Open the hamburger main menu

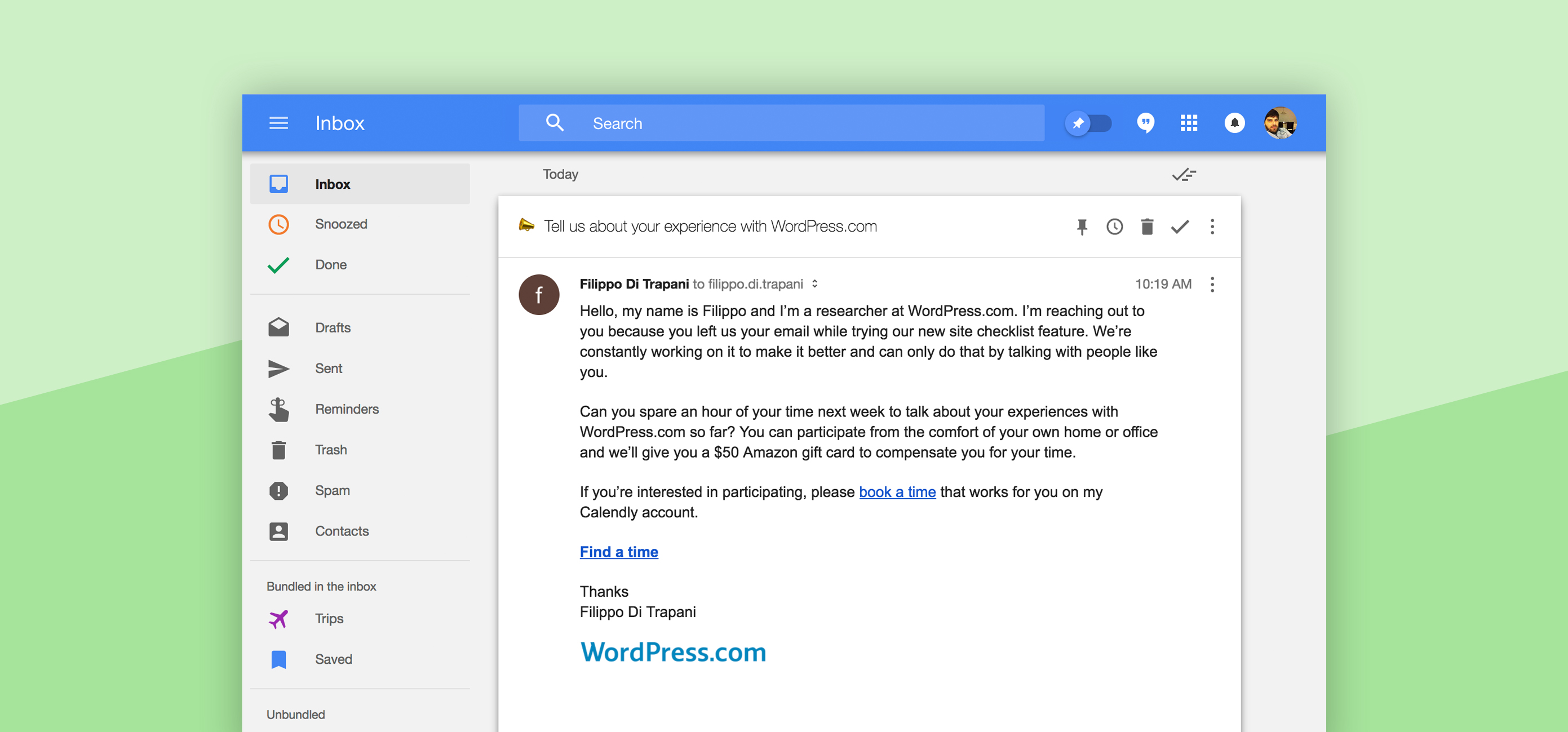[278, 123]
